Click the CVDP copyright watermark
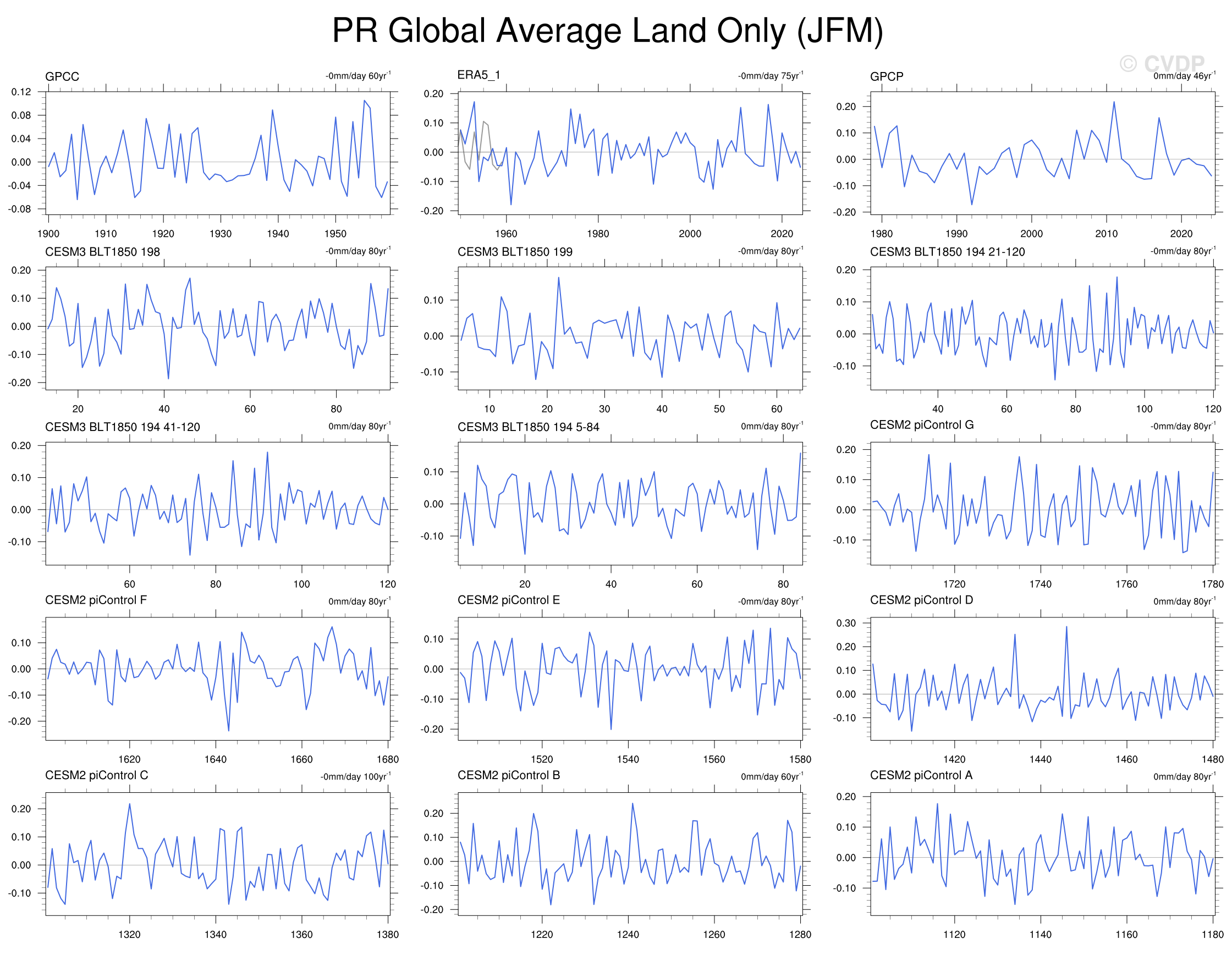This screenshot has height=955, width=1232. [1162, 64]
